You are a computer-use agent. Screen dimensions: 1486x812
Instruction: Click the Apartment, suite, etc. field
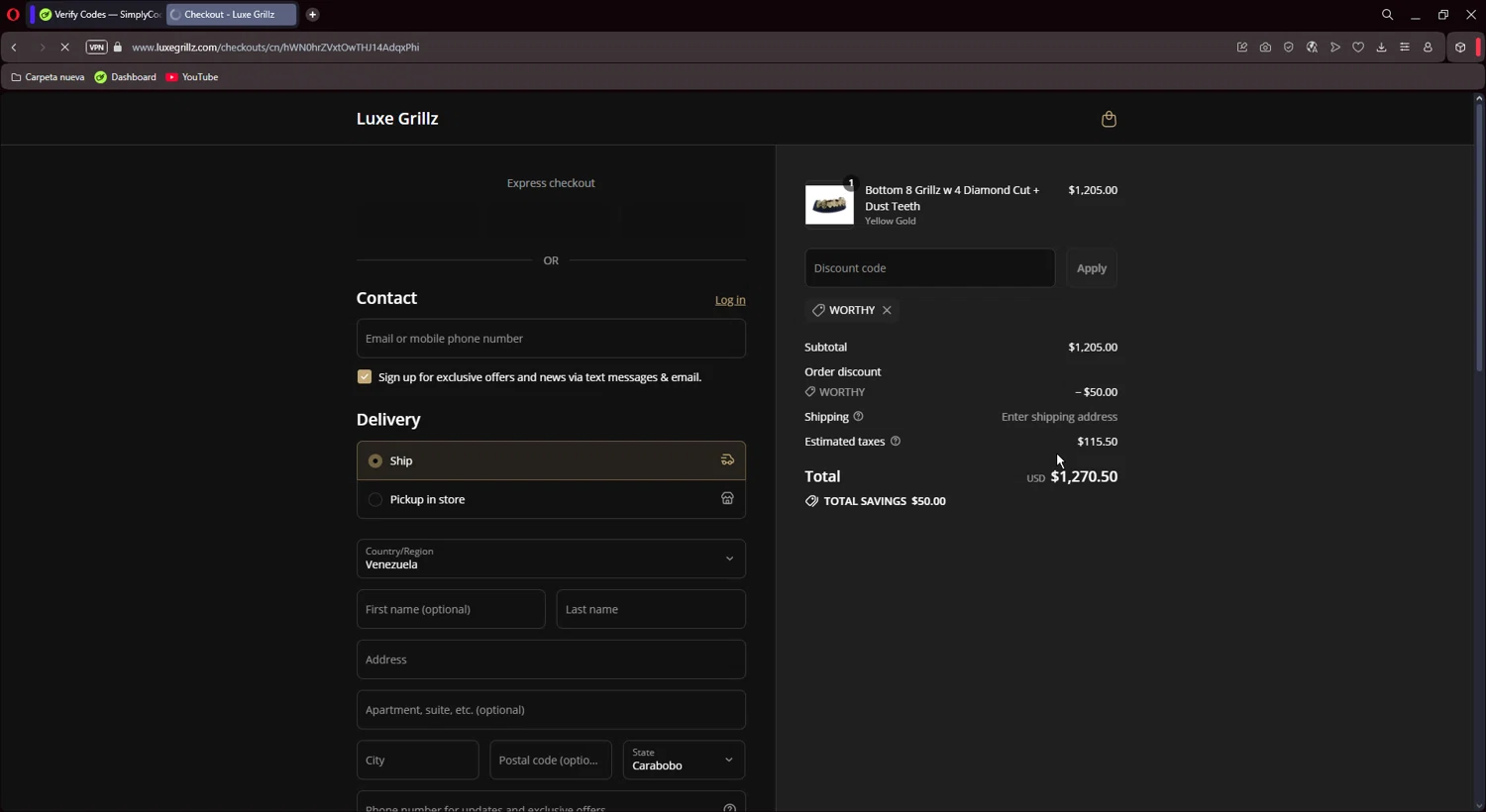(551, 710)
